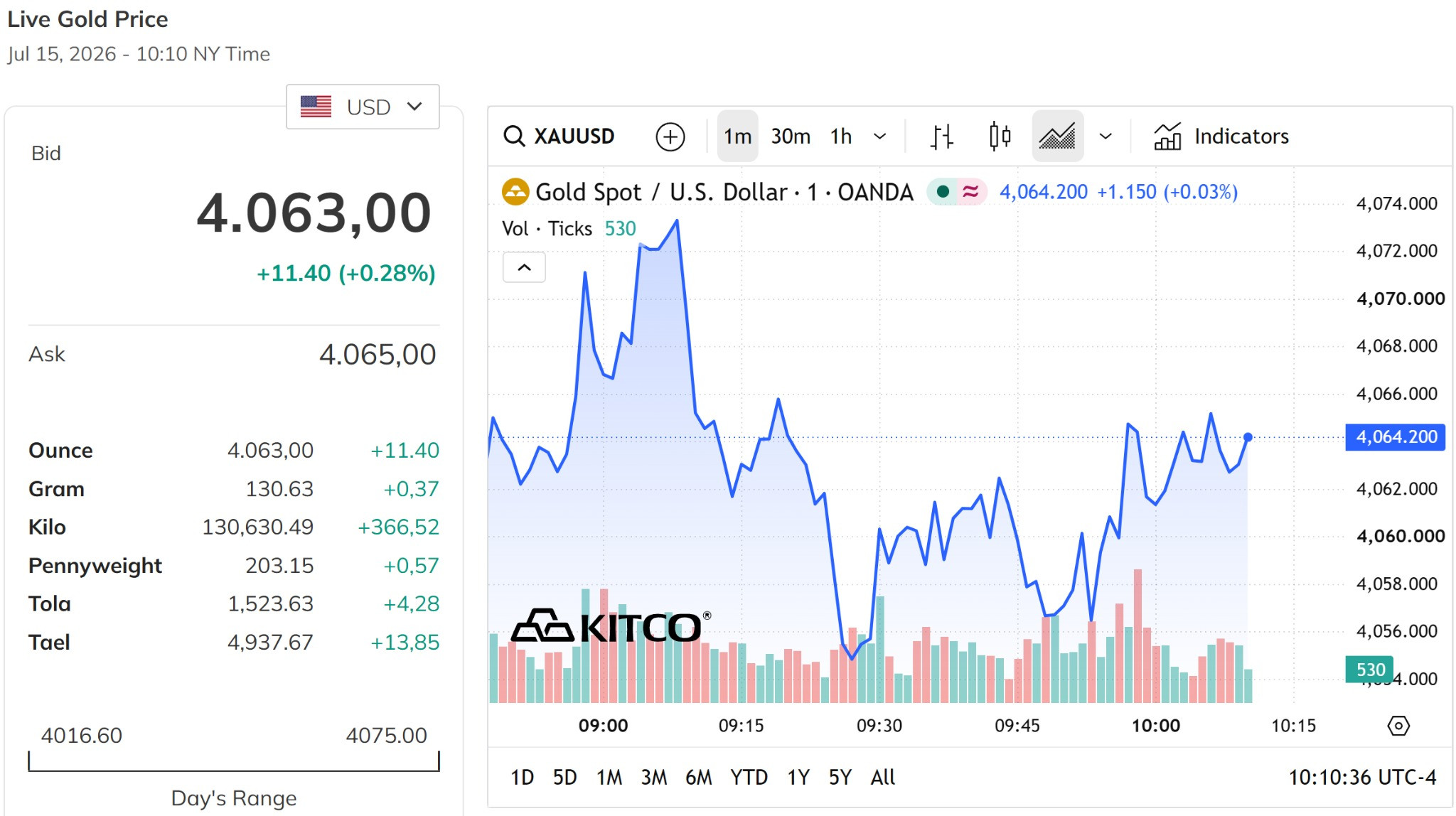1456x816 pixels.
Task: Open chart settings hexagon icon
Action: (1398, 726)
